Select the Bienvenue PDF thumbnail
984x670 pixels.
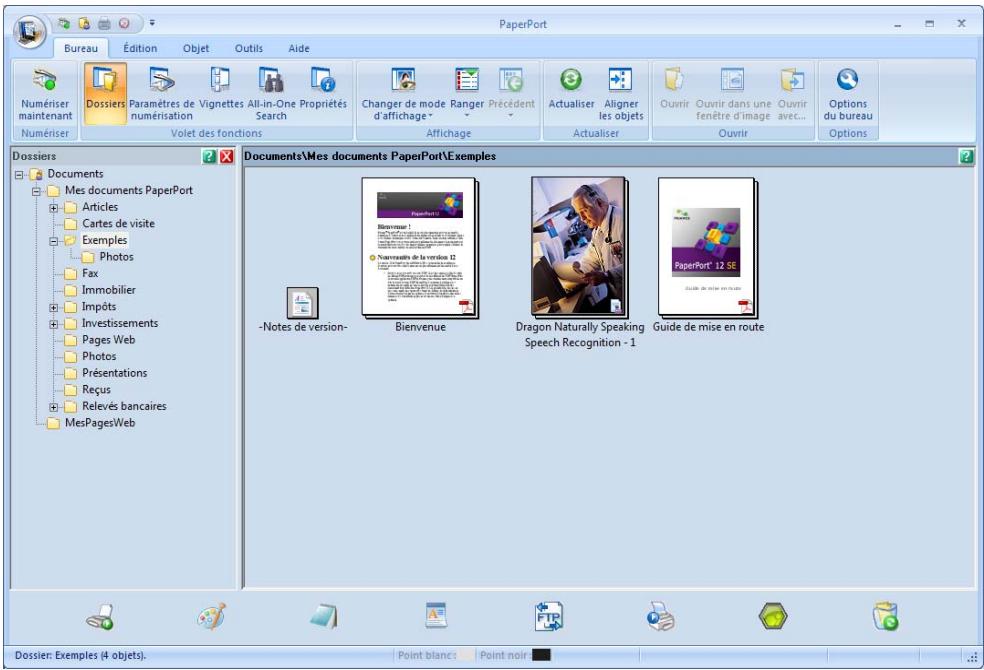(420, 247)
